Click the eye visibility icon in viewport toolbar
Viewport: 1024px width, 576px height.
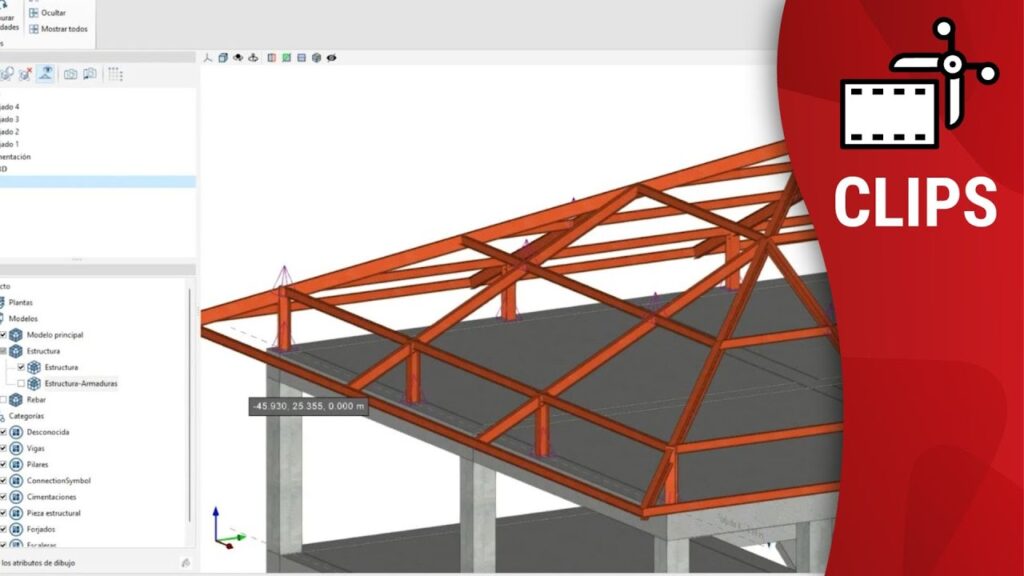[x=331, y=58]
